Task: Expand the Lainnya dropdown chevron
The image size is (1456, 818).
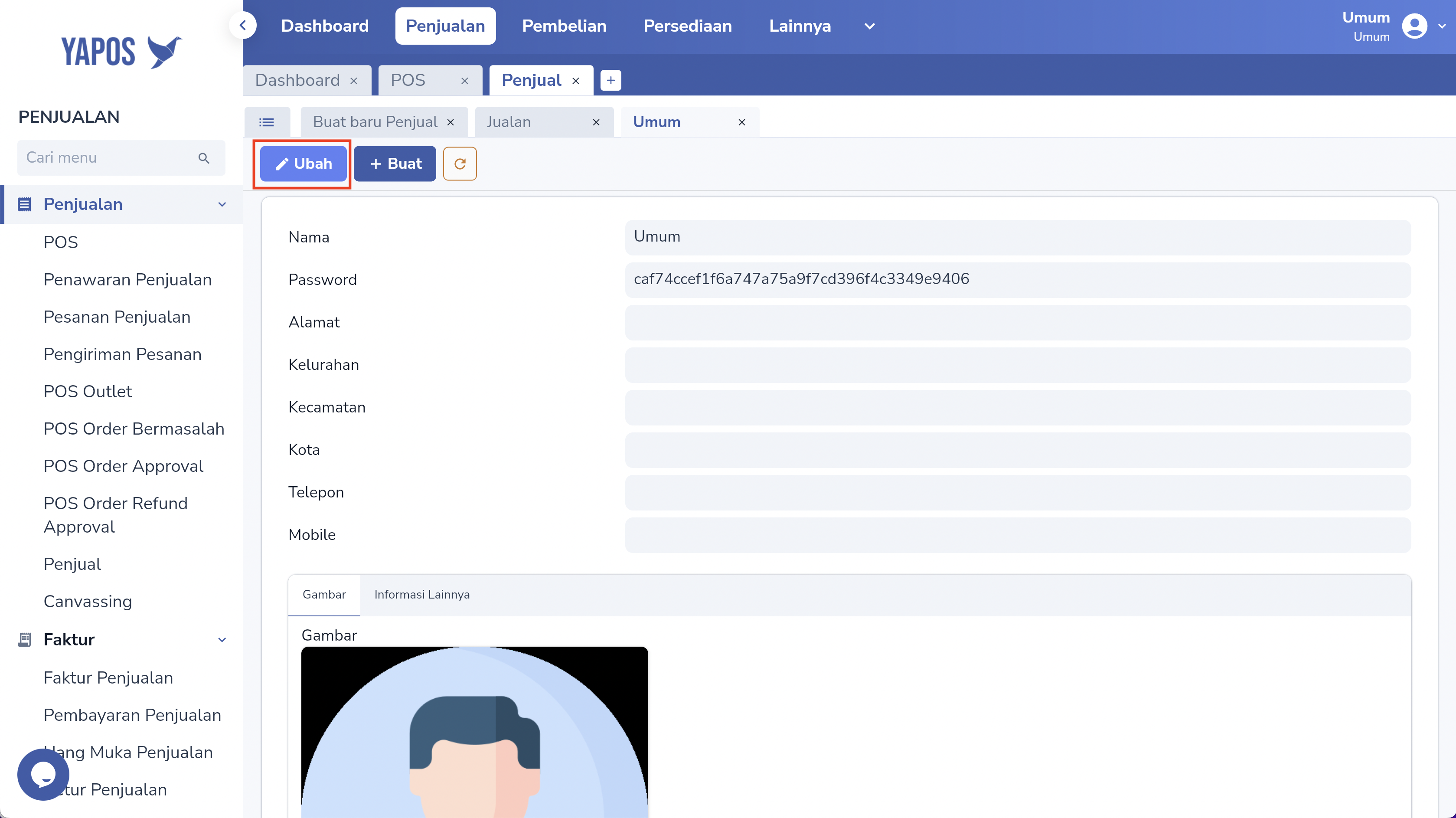Action: click(870, 26)
